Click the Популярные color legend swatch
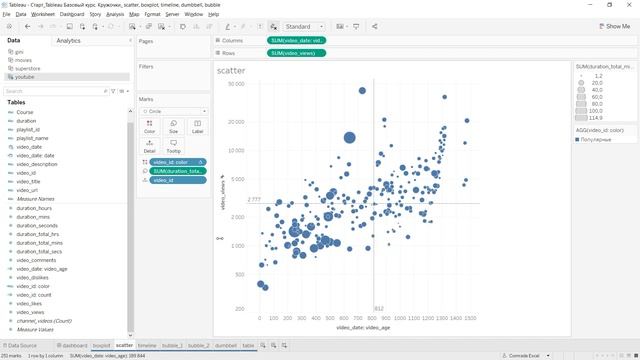This screenshot has width=640, height=360. pos(577,140)
